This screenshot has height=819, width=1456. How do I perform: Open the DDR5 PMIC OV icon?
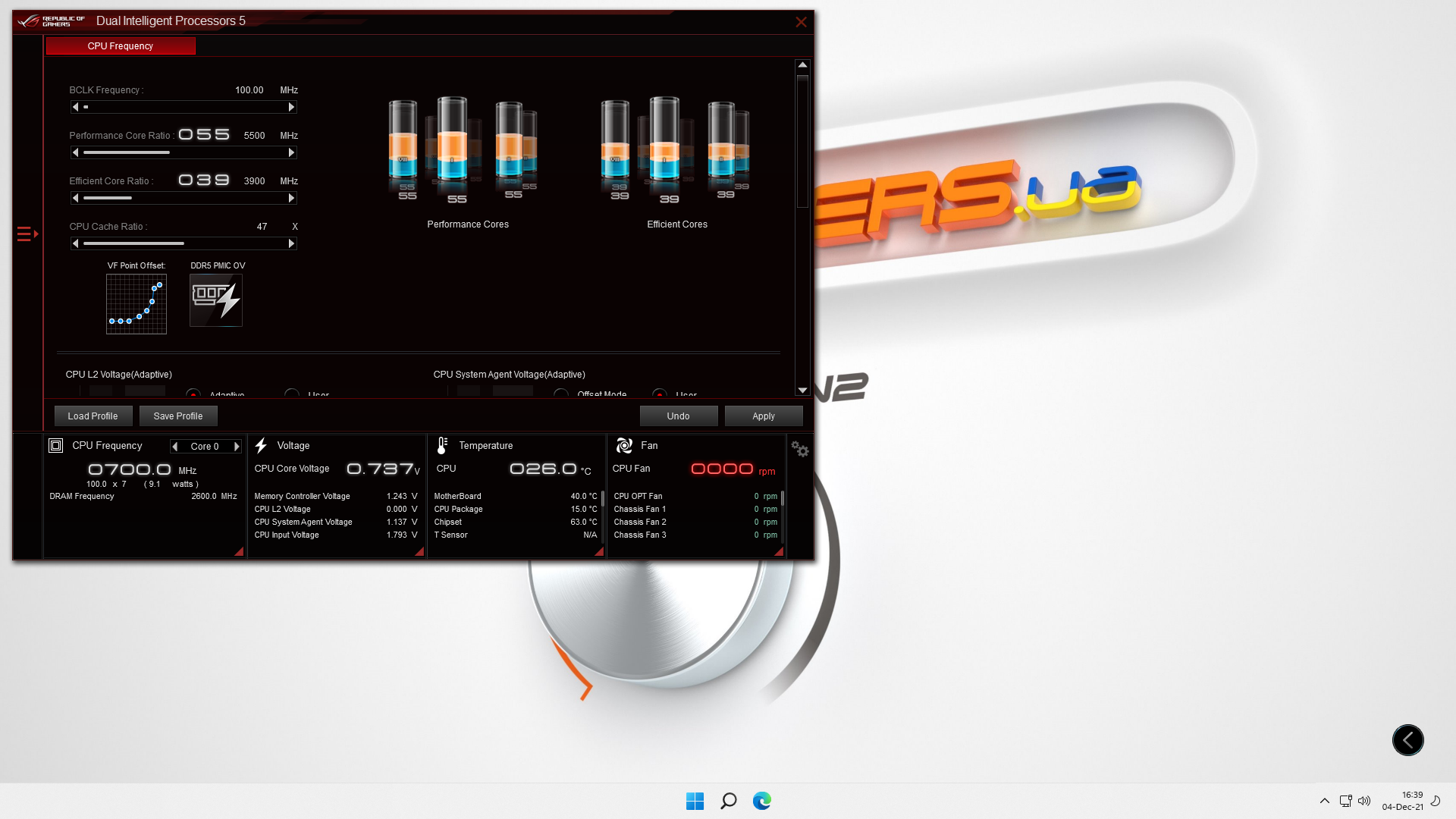click(x=216, y=300)
